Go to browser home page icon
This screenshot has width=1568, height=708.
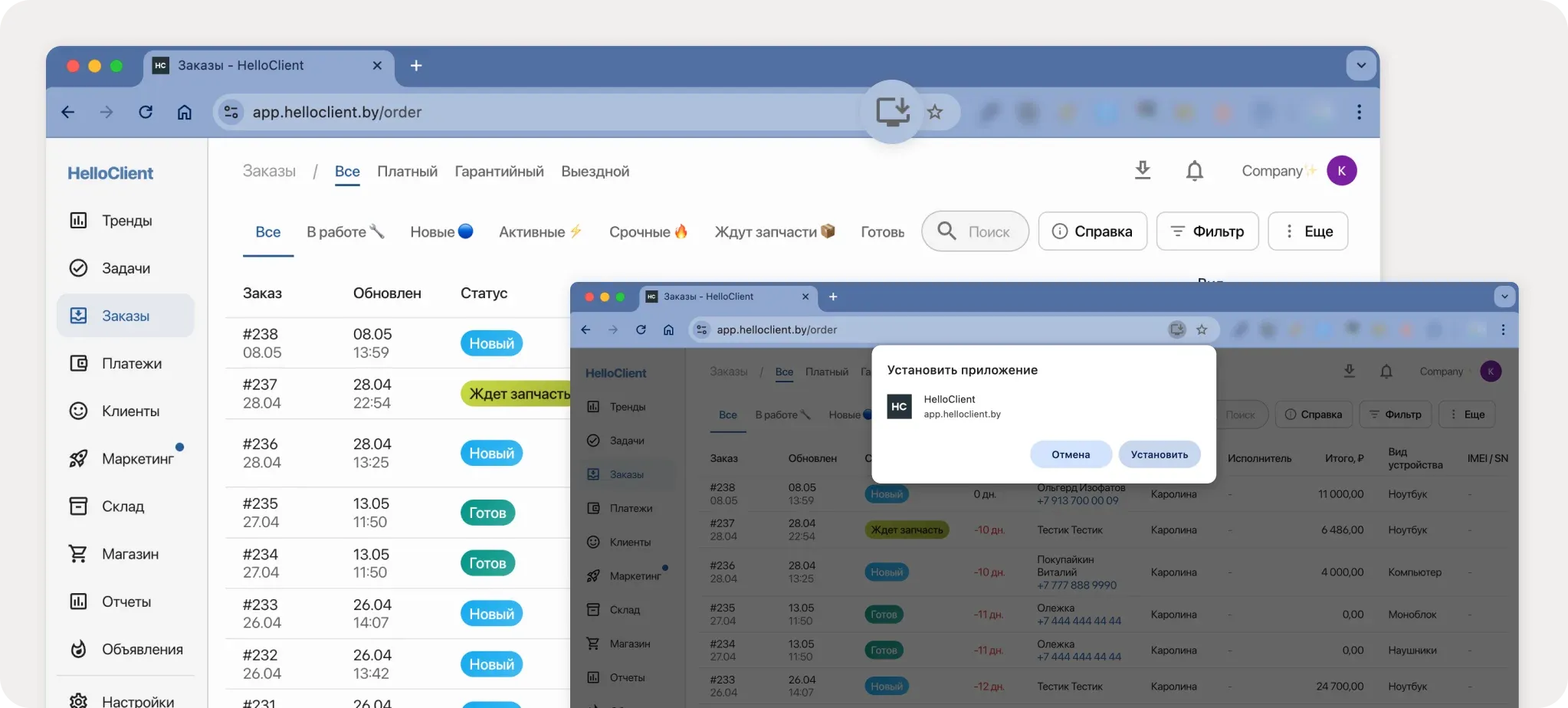pyautogui.click(x=185, y=112)
